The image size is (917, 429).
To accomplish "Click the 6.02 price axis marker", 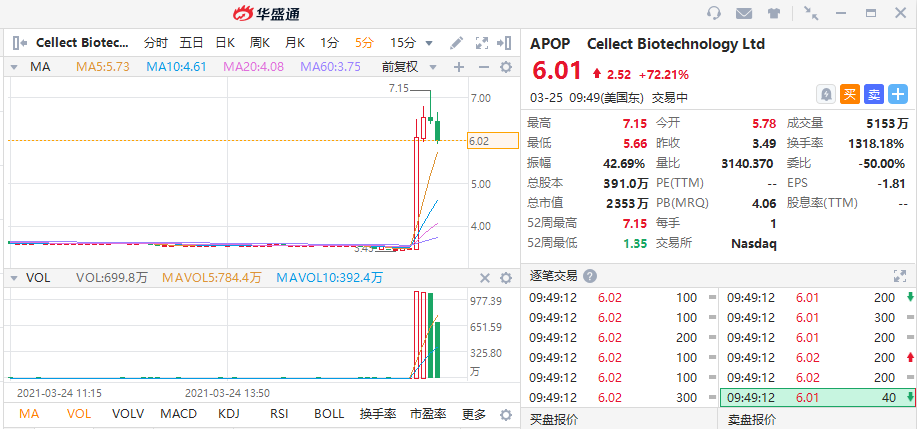I will (x=493, y=141).
